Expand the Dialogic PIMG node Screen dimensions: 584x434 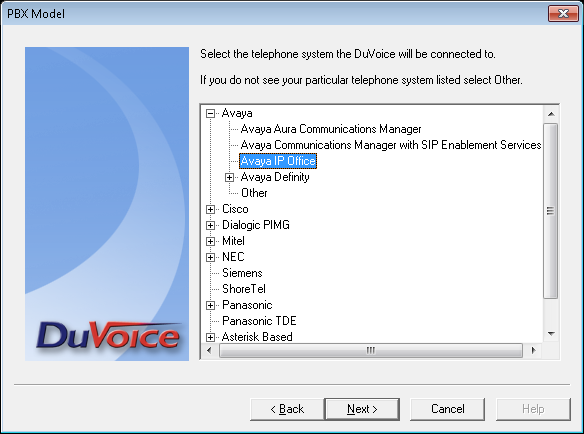210,225
